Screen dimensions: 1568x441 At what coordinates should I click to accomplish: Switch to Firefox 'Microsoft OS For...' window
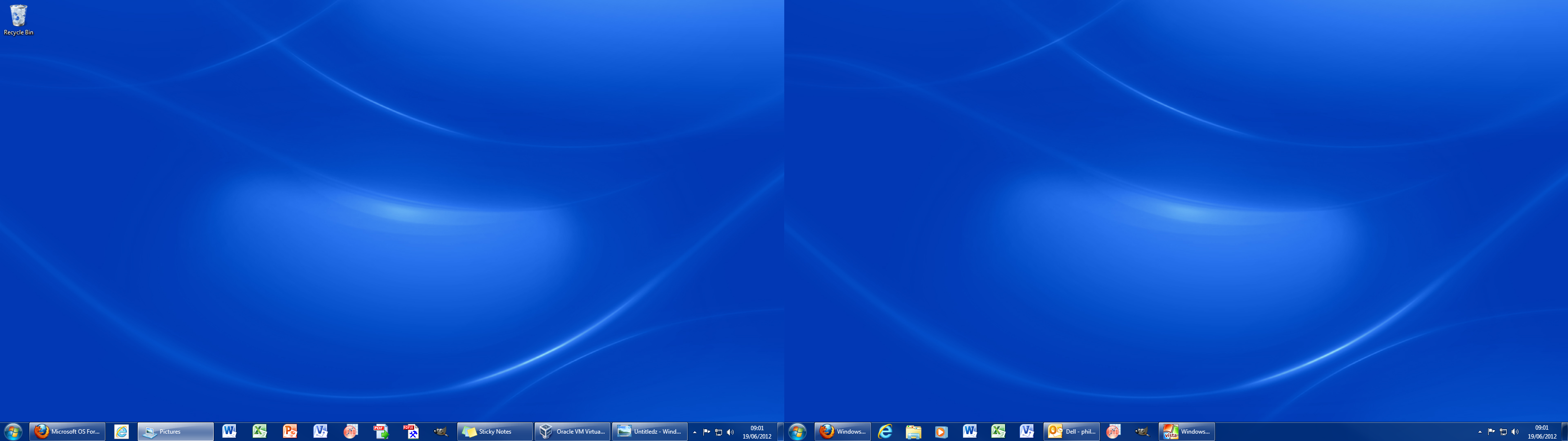tap(68, 431)
